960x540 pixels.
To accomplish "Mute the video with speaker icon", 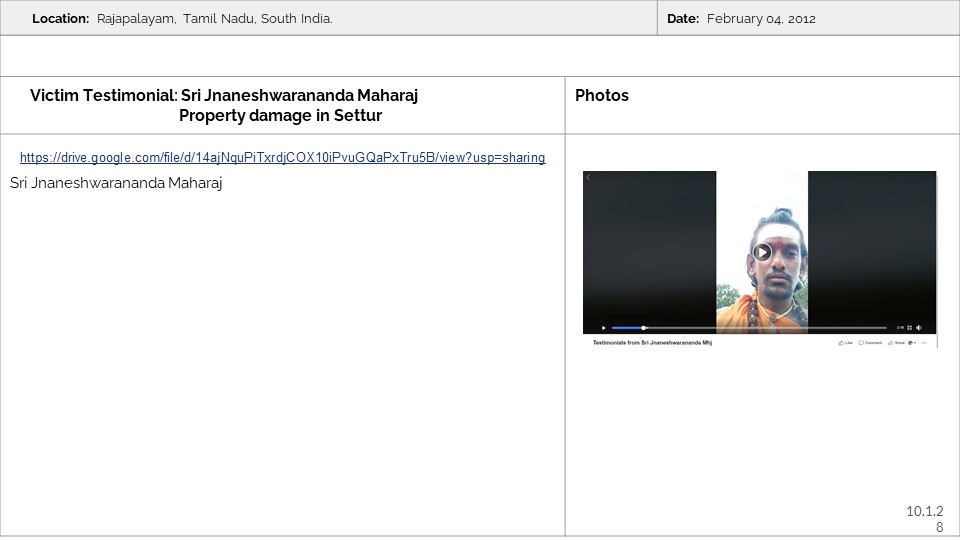I will [919, 328].
